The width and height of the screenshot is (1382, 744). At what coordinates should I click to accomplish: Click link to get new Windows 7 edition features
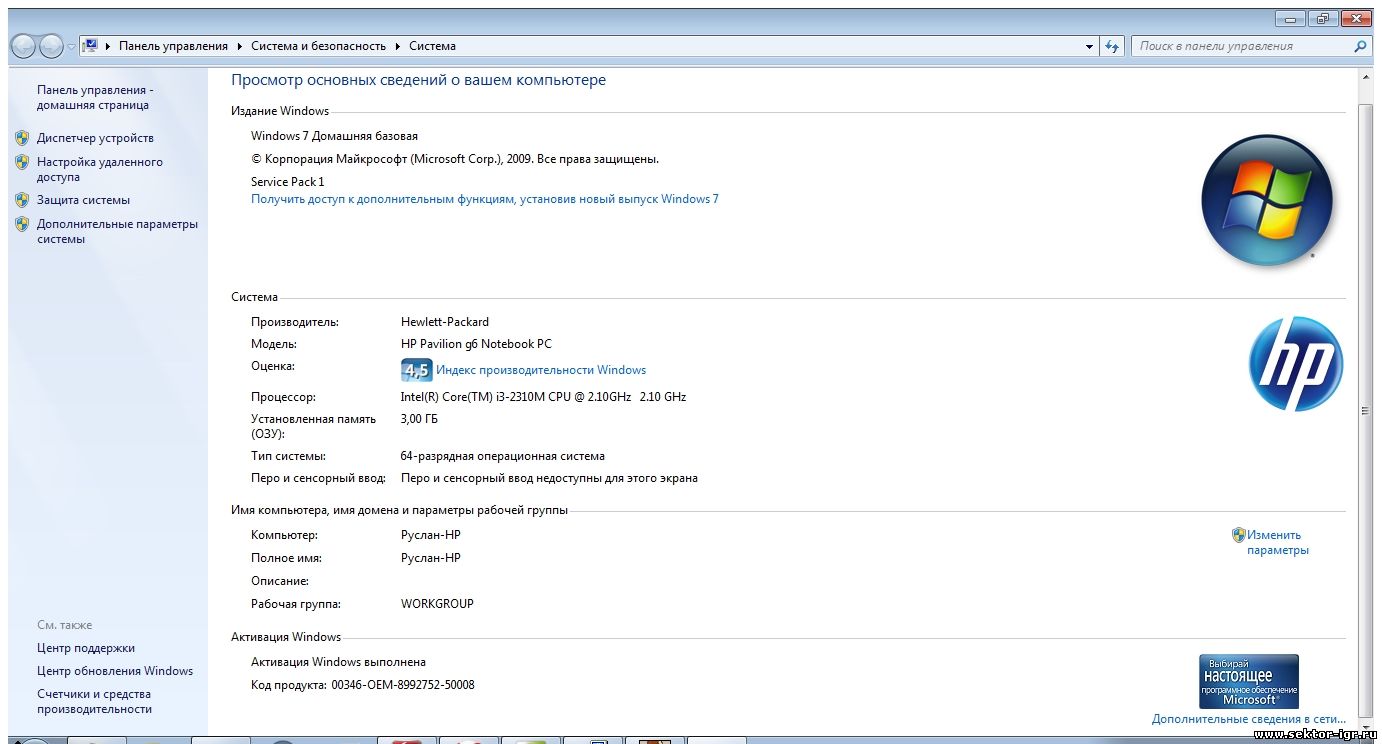(485, 199)
